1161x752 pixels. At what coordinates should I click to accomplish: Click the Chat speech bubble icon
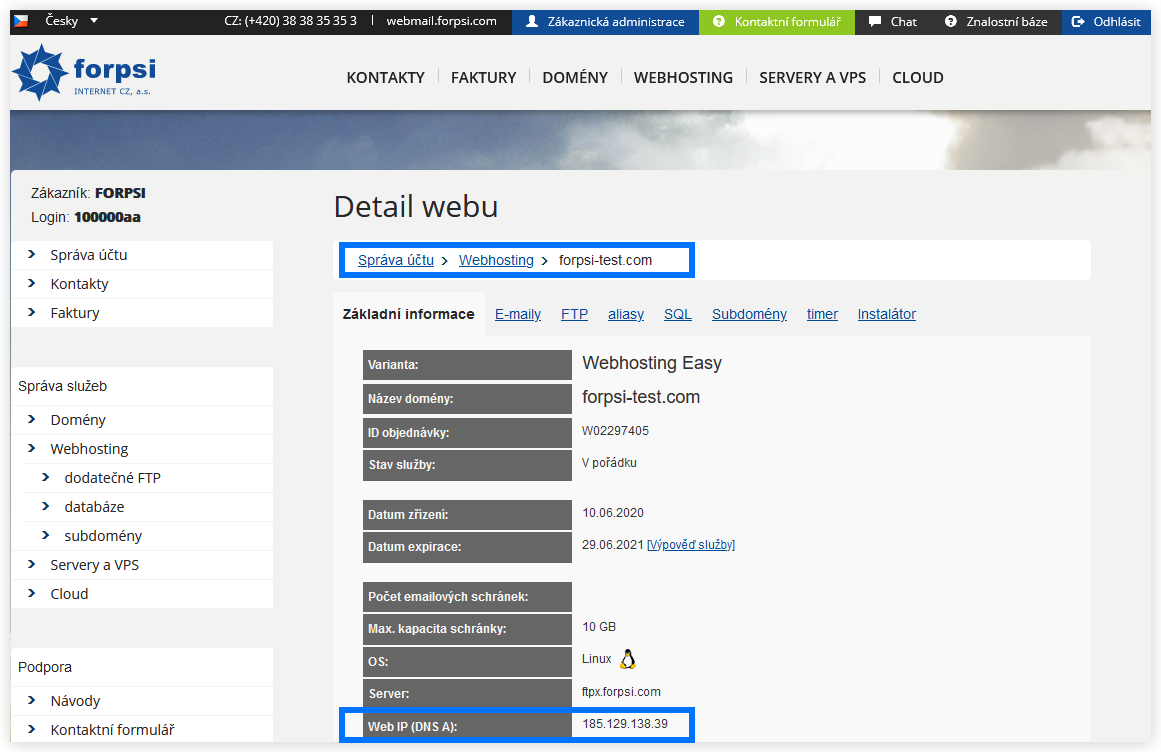[x=875, y=21]
